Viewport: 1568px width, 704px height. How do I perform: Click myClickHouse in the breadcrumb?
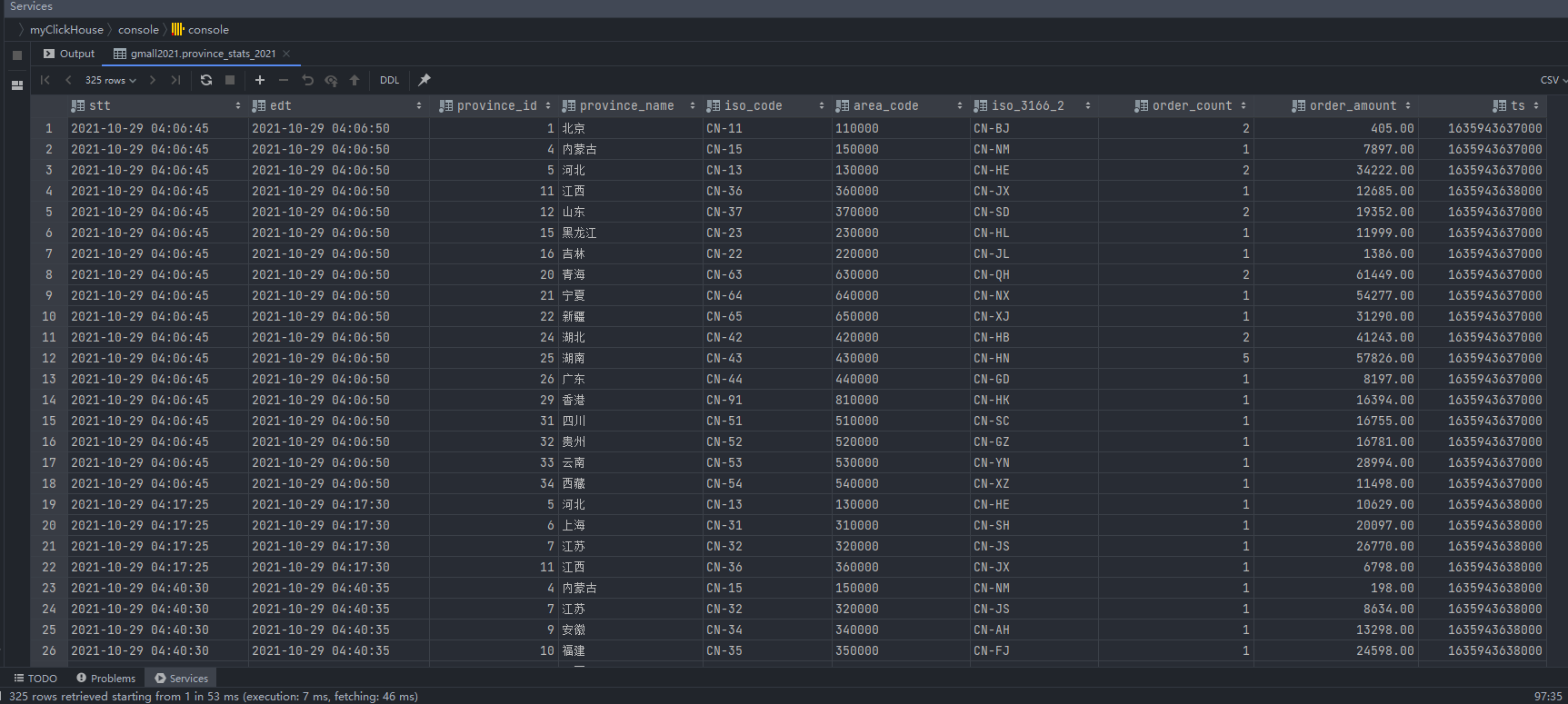coord(66,30)
